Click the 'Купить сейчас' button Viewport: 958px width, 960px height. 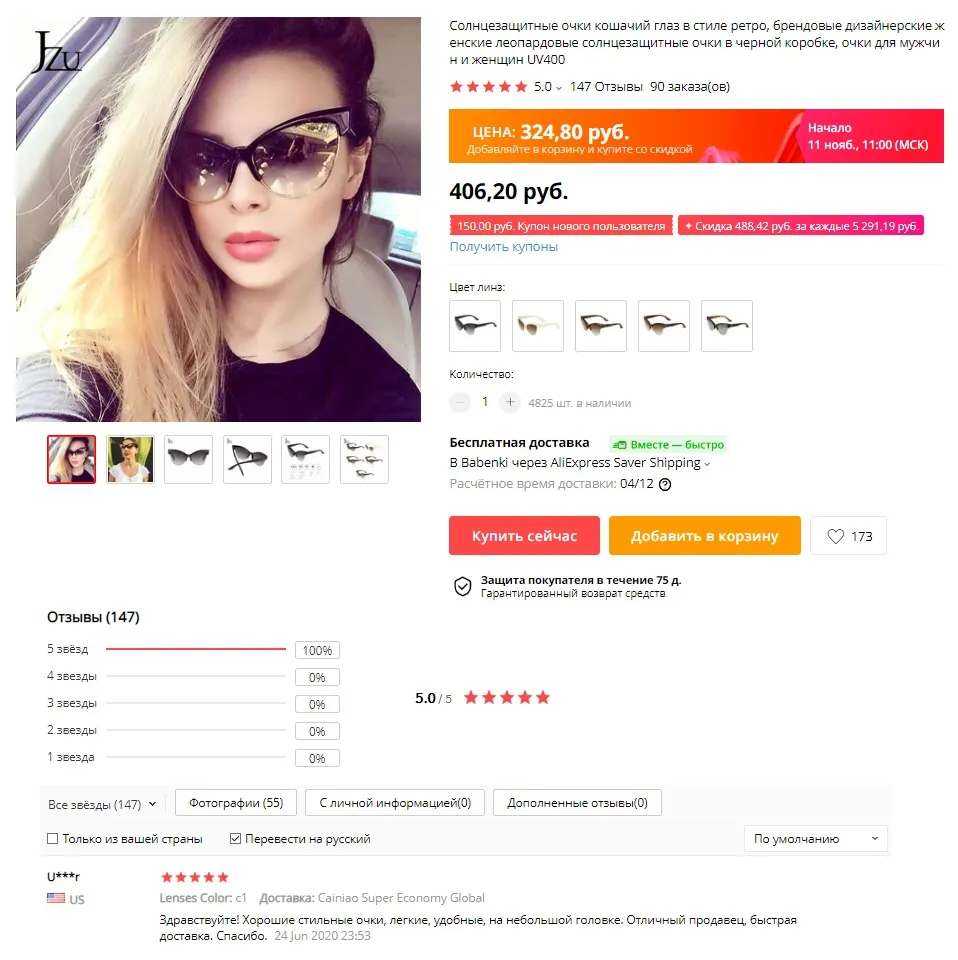coord(524,536)
